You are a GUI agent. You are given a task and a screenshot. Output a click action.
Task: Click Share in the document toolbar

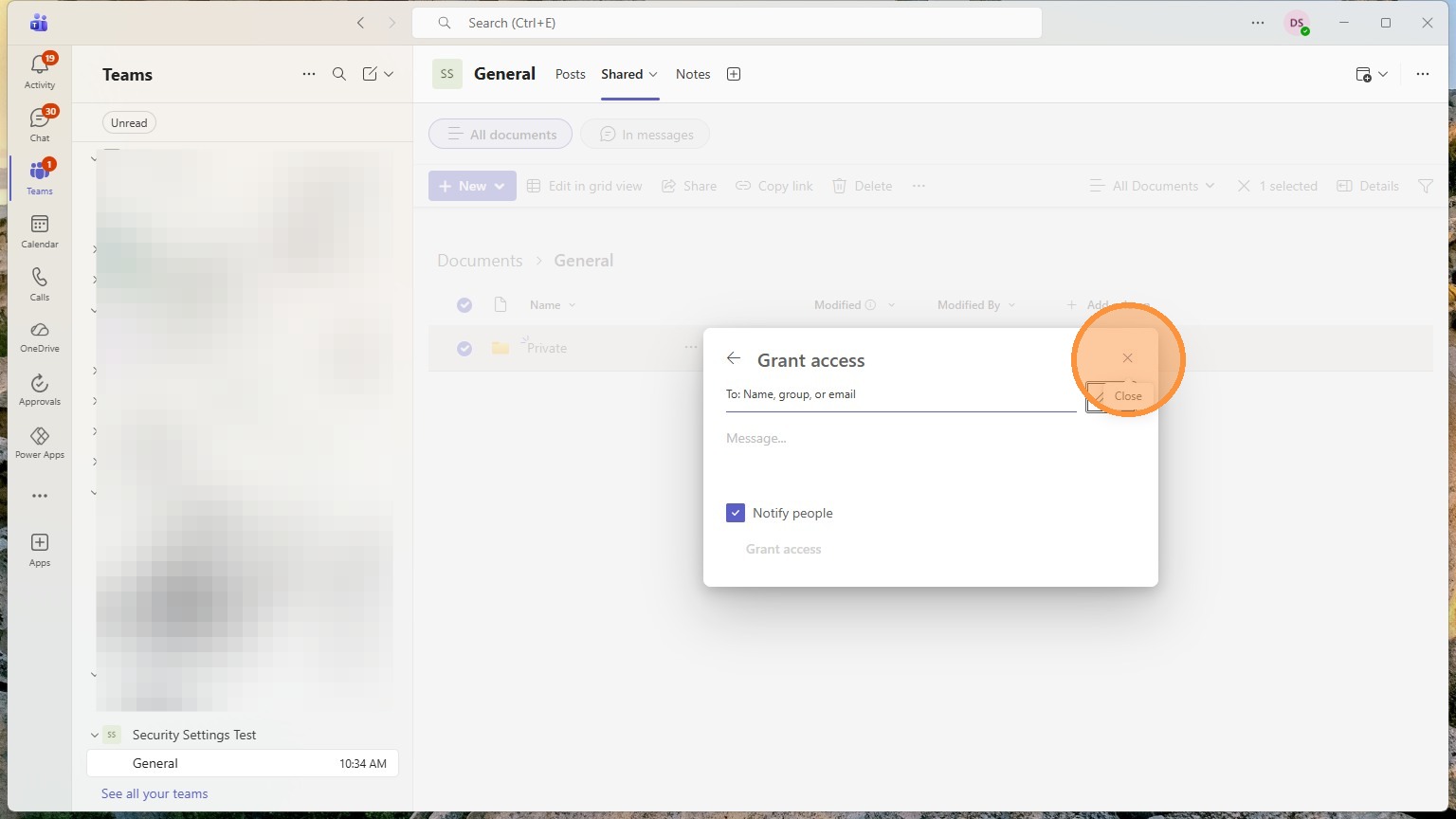689,186
